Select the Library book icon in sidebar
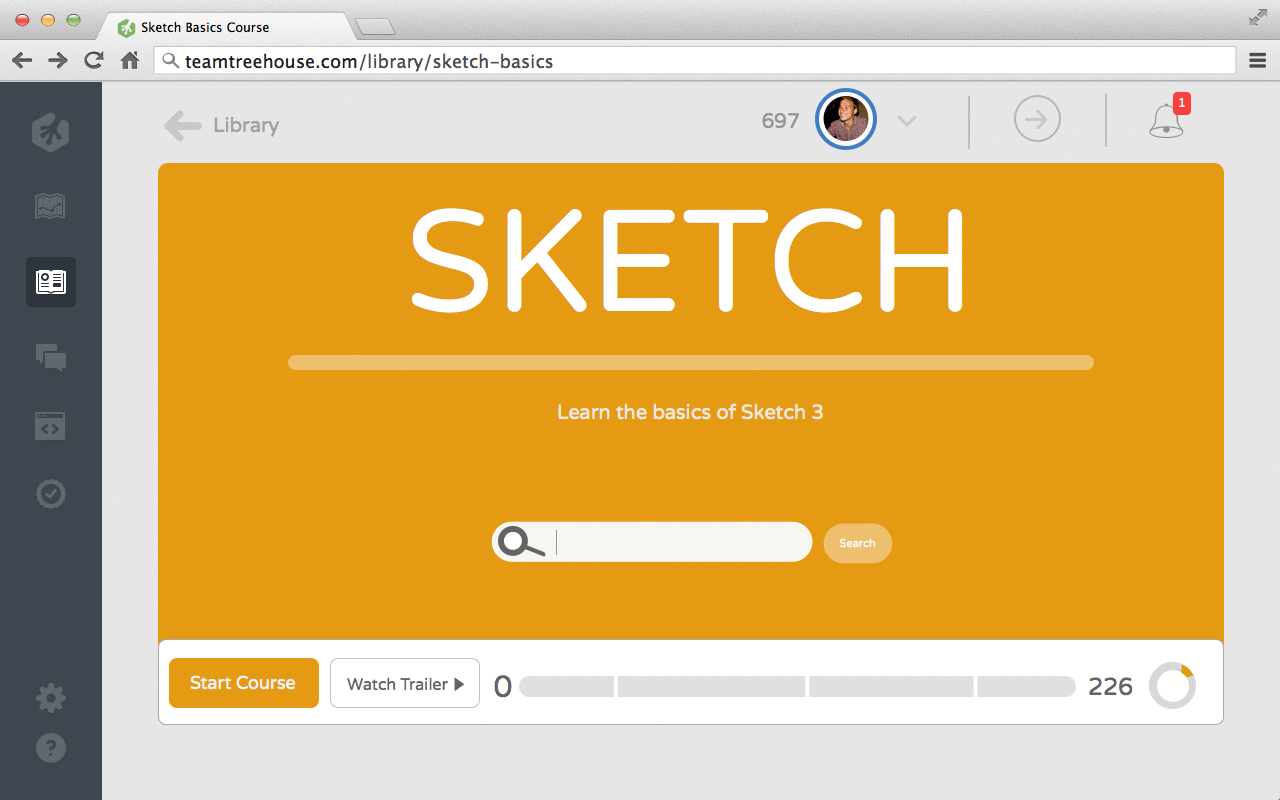This screenshot has width=1280, height=800. coord(51,282)
